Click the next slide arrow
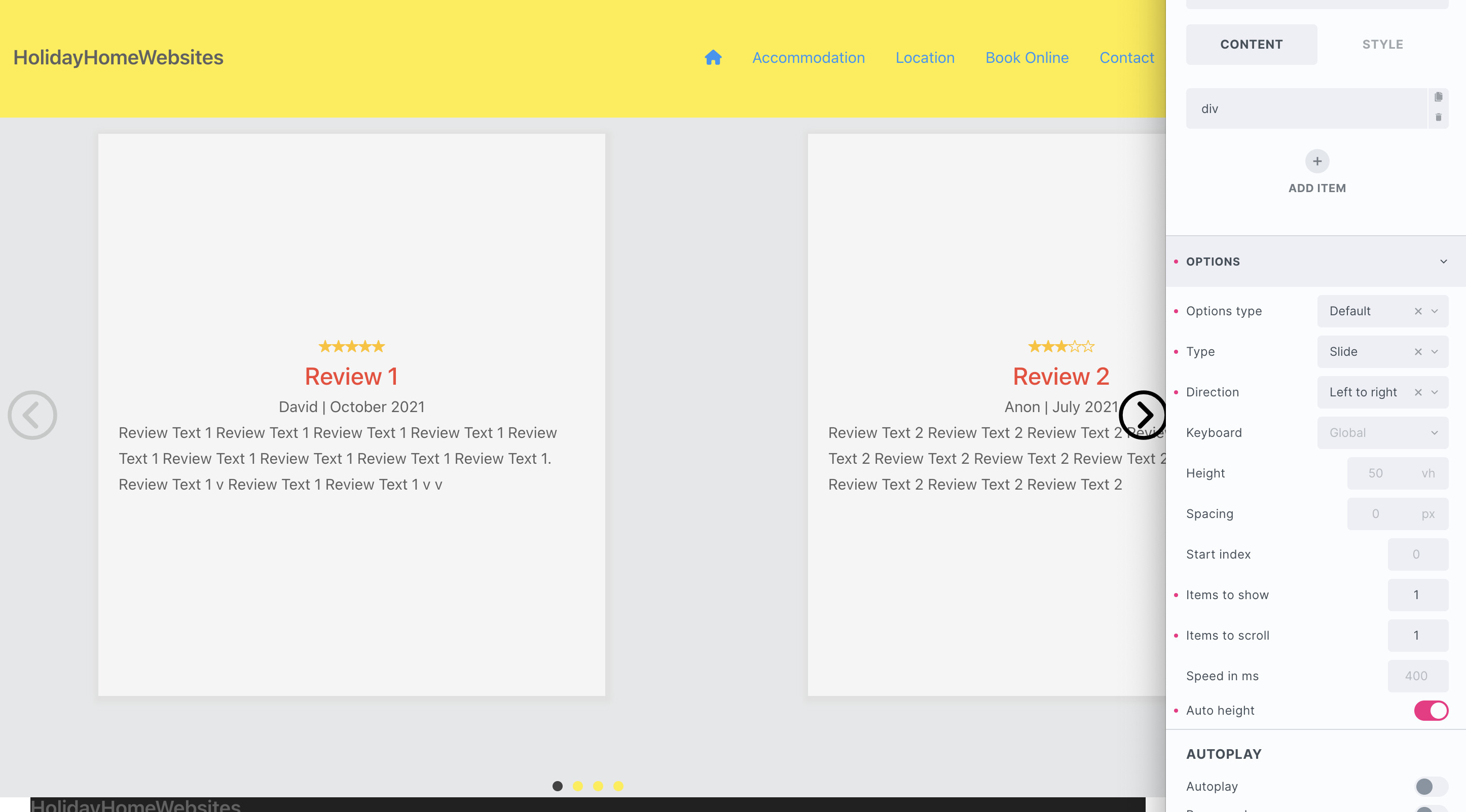 point(1143,415)
